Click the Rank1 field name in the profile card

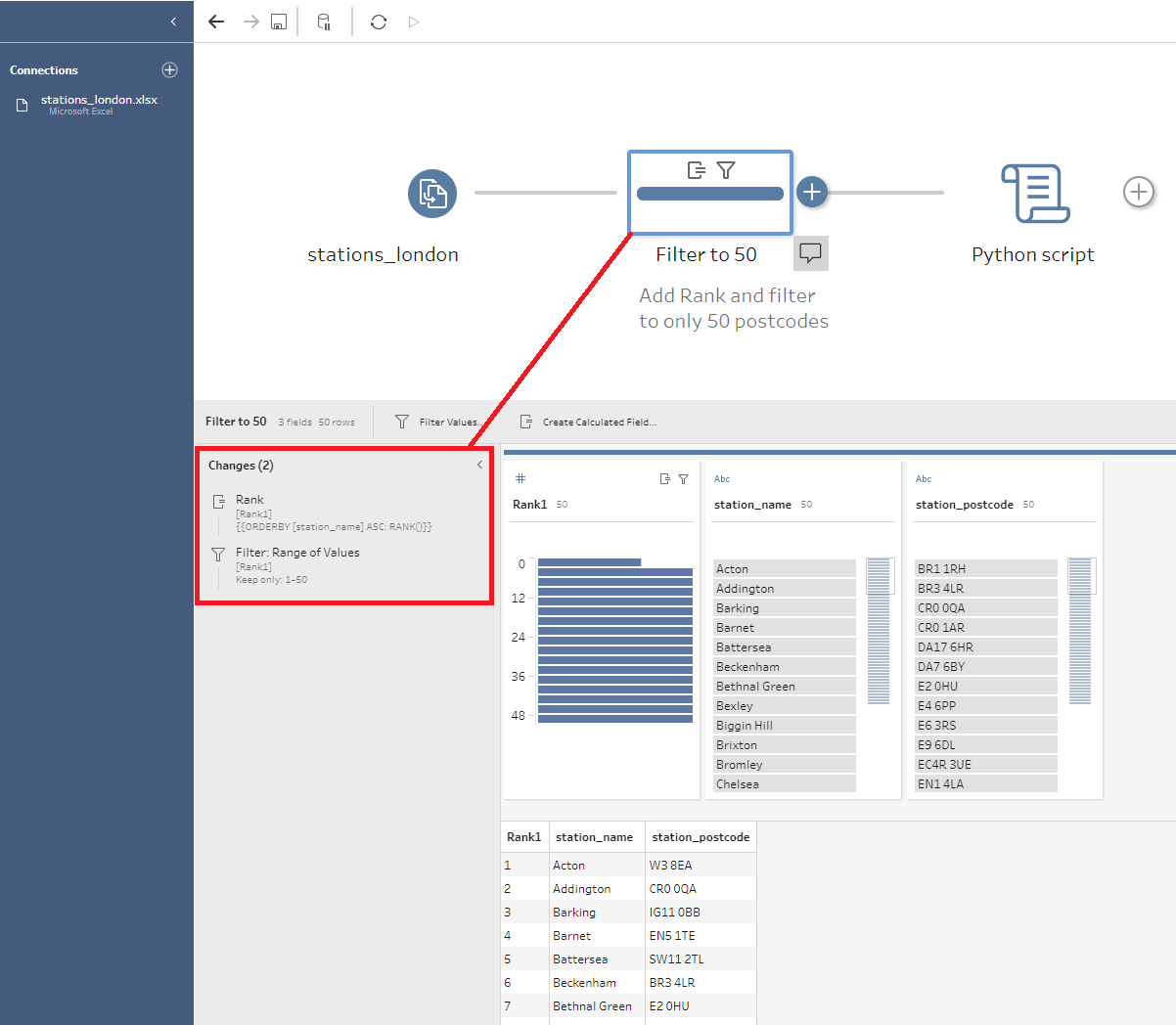tap(529, 505)
